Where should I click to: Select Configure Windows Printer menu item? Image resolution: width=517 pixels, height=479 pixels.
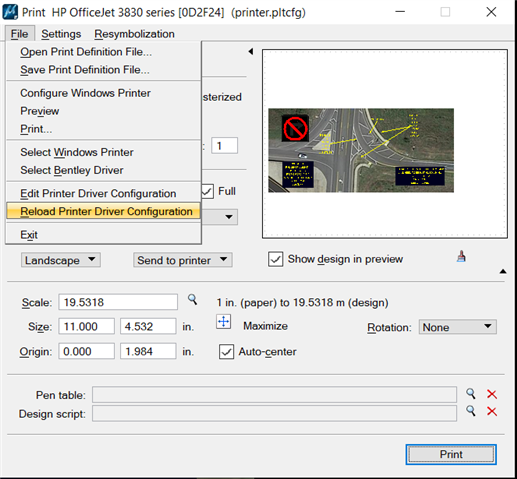(104, 93)
